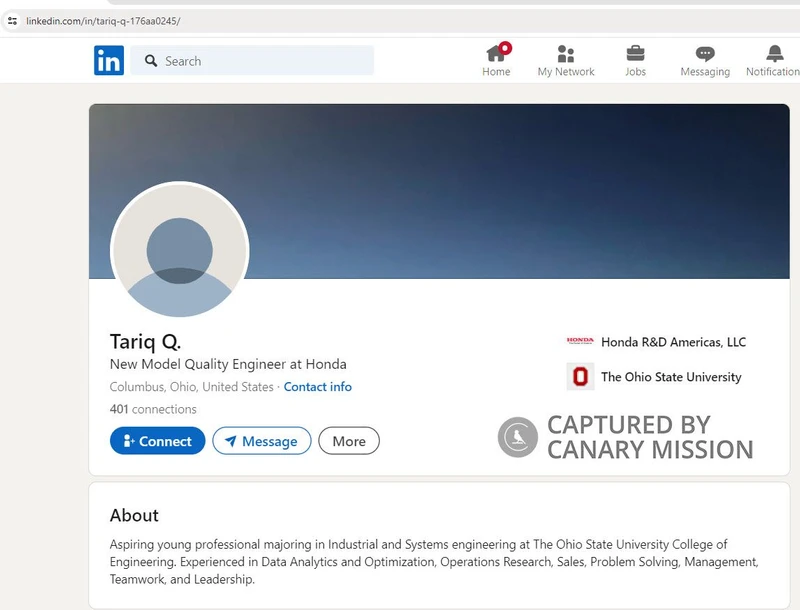This screenshot has width=800, height=610.
Task: Click the Jobs briefcase icon
Action: 635,55
